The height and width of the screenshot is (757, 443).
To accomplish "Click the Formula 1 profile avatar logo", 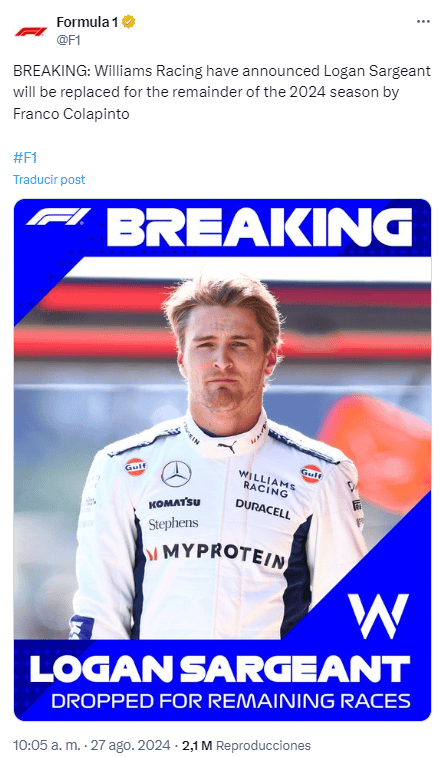I will pos(31,31).
